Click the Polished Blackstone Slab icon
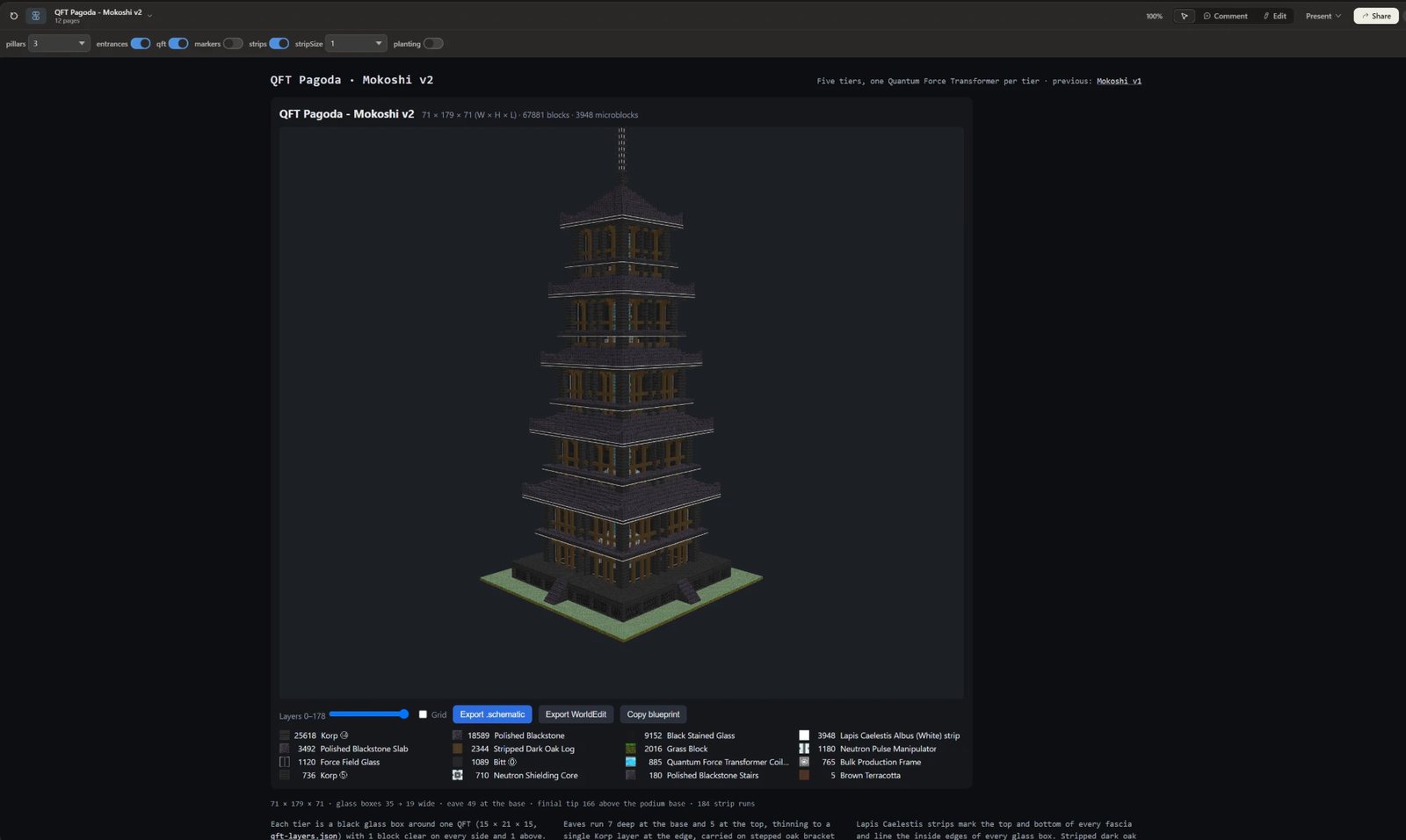The image size is (1406, 840). 285,749
